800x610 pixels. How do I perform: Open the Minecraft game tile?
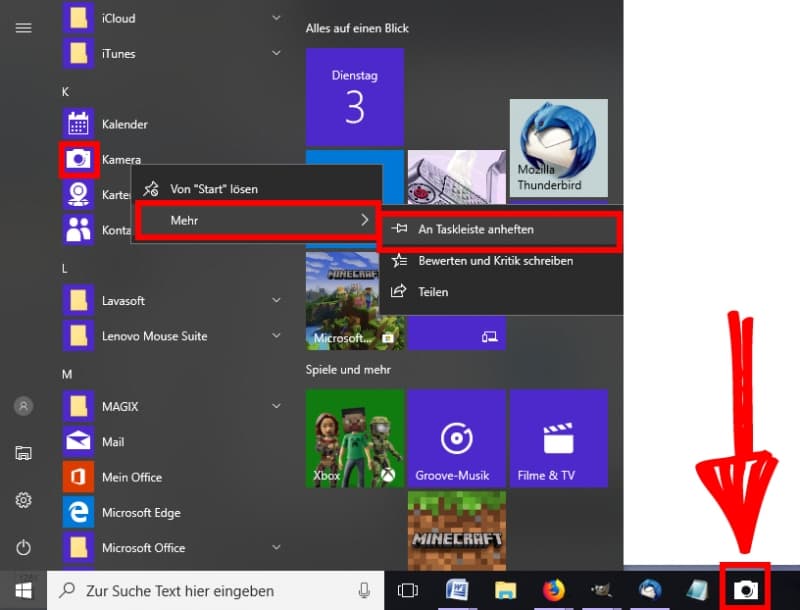click(457, 531)
